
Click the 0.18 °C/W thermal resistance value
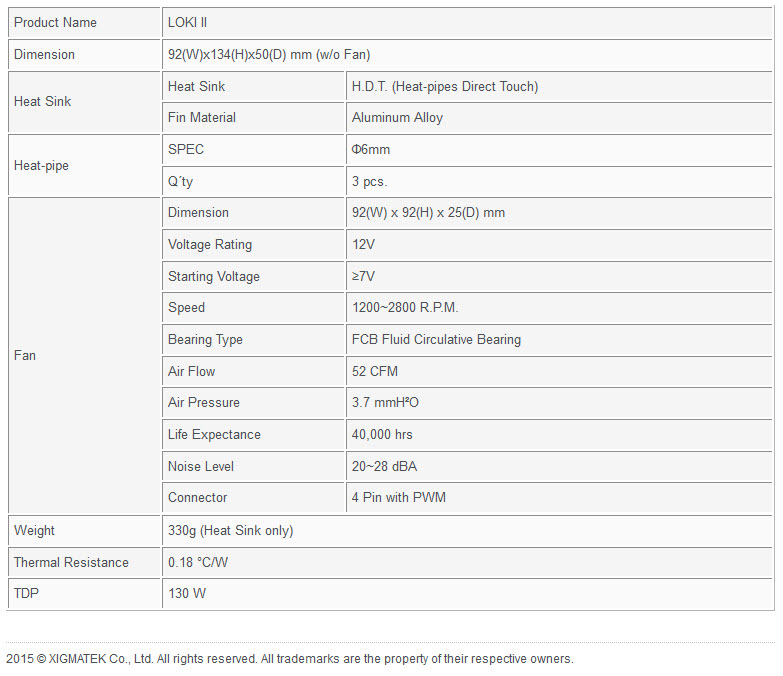click(x=198, y=562)
